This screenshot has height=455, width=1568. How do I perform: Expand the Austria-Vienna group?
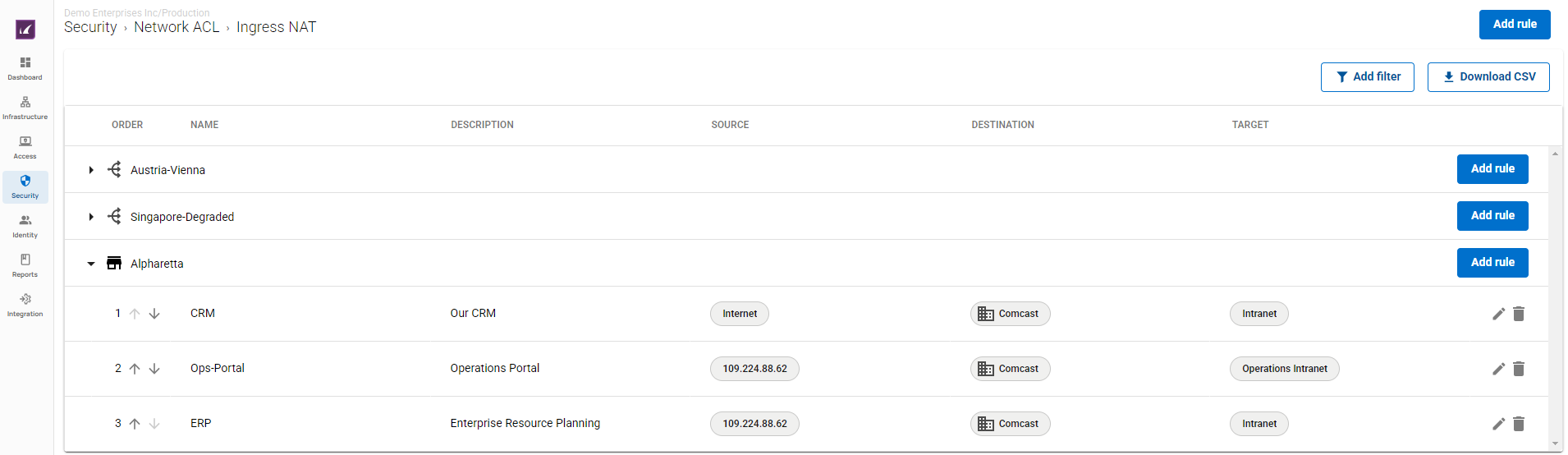coord(91,170)
